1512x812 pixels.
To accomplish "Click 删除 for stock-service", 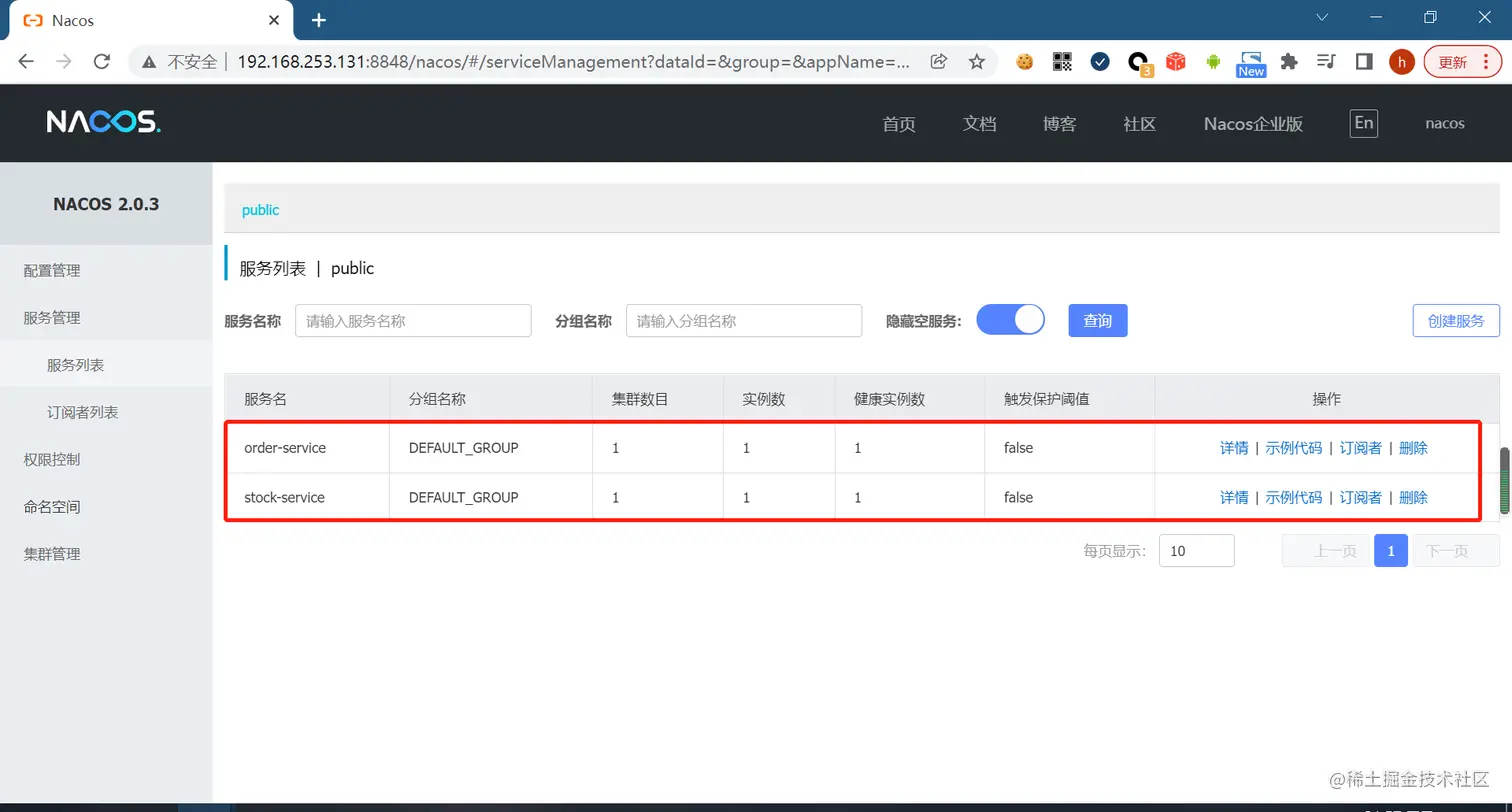I will coord(1413,497).
